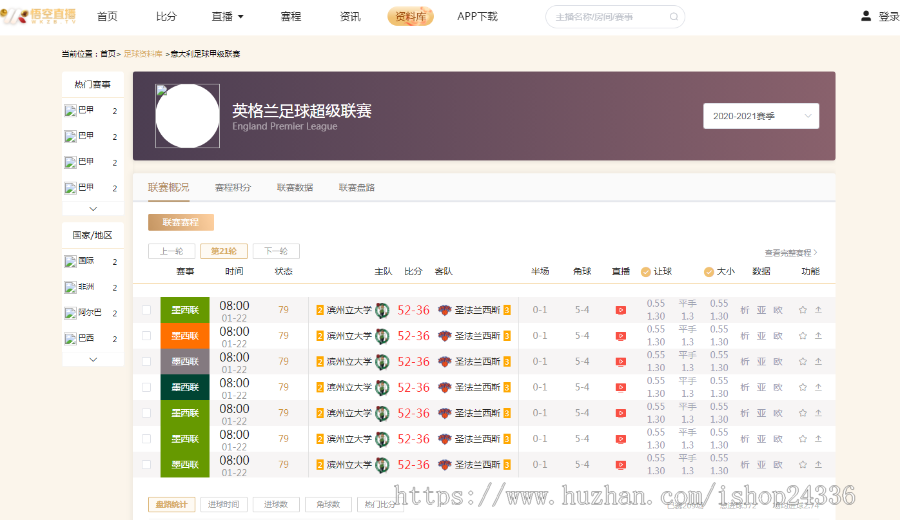
Task: Expand the 国家/地区 list with its chevron
Action: pyautogui.click(x=93, y=360)
